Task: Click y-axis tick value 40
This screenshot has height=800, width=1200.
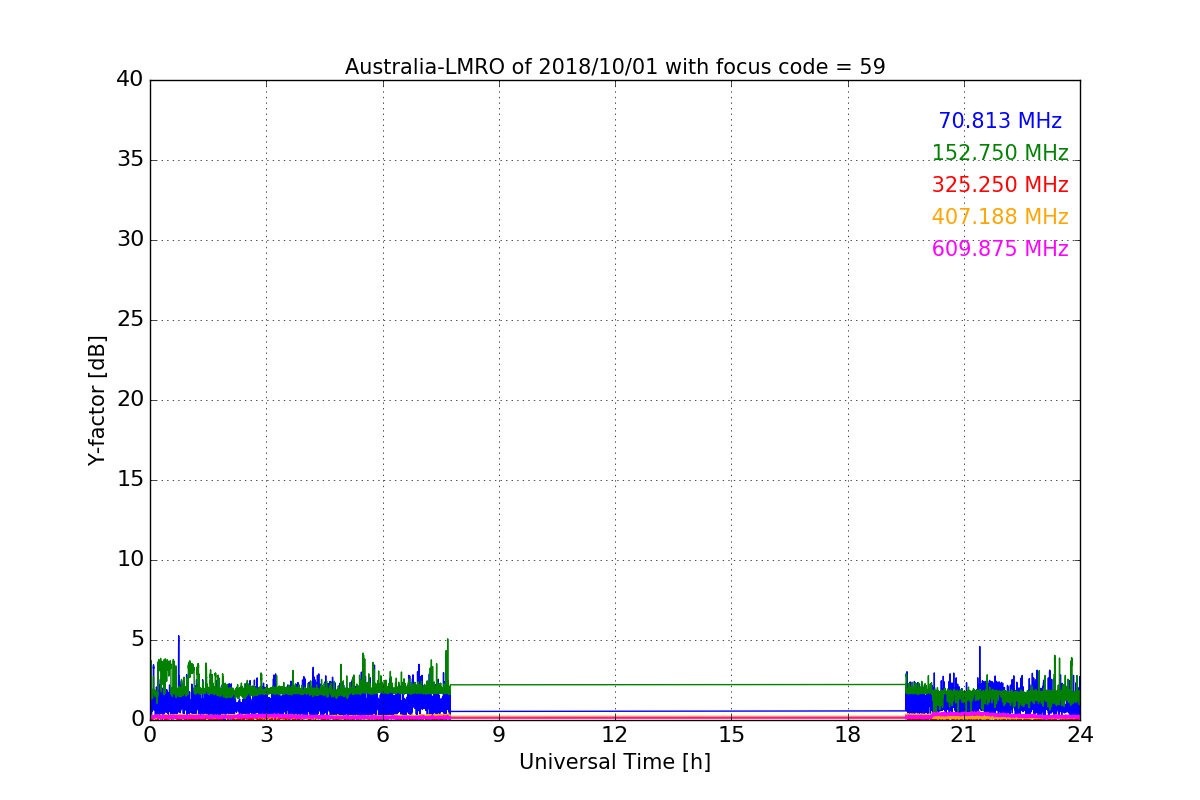Action: [x=130, y=79]
